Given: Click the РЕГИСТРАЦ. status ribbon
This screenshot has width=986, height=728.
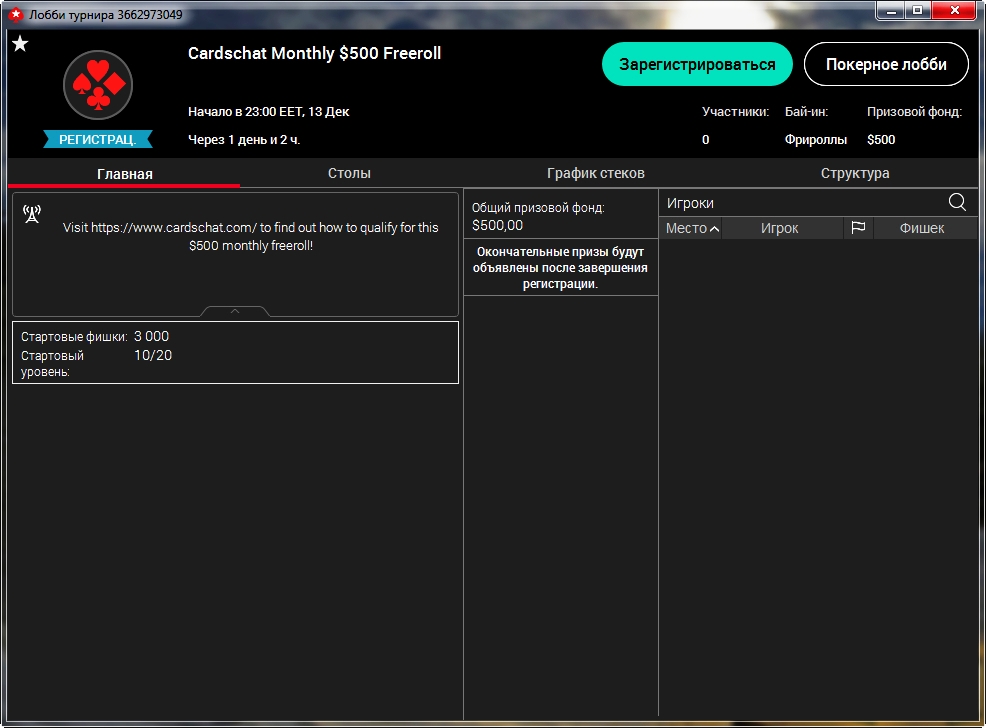Looking at the screenshot, I should (97, 139).
